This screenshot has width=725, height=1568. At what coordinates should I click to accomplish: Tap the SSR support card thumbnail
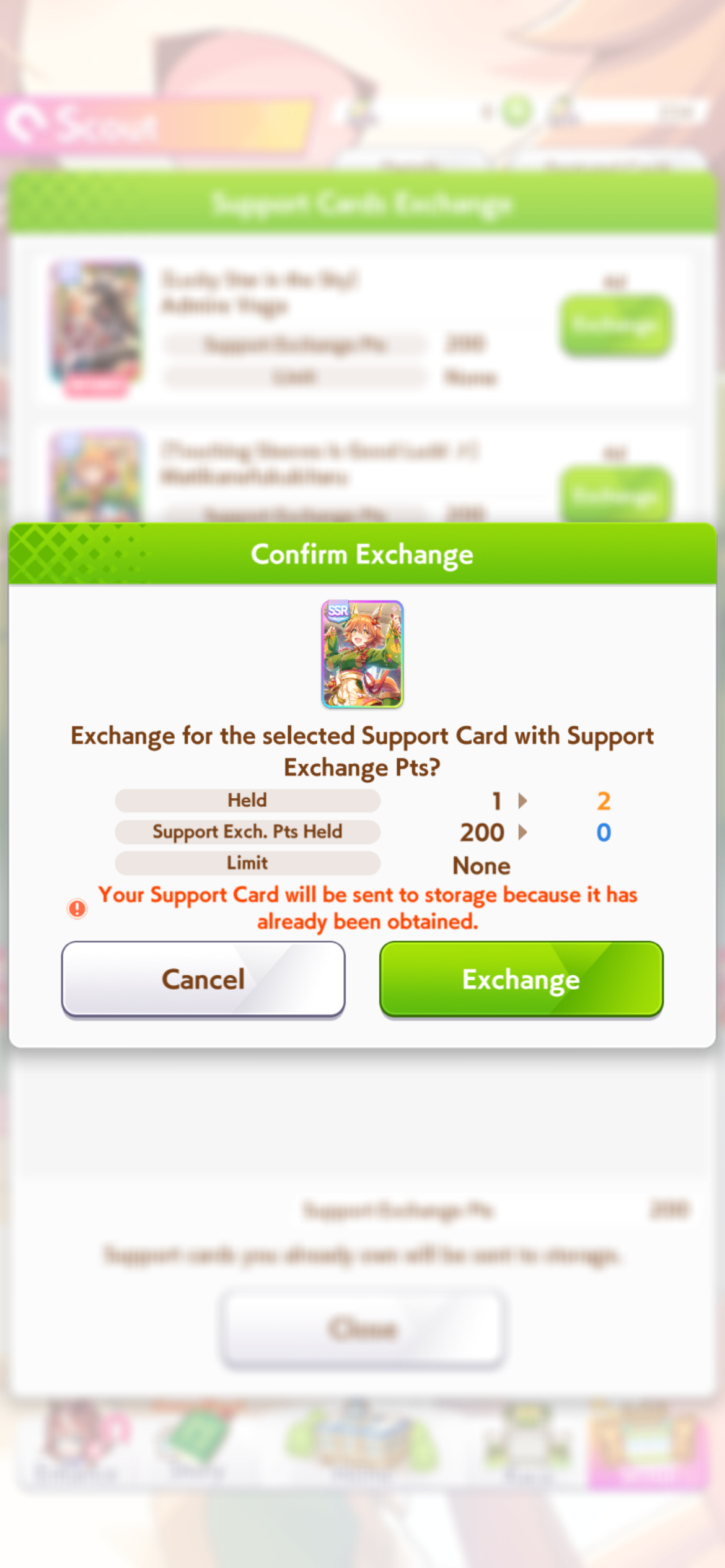click(x=362, y=654)
